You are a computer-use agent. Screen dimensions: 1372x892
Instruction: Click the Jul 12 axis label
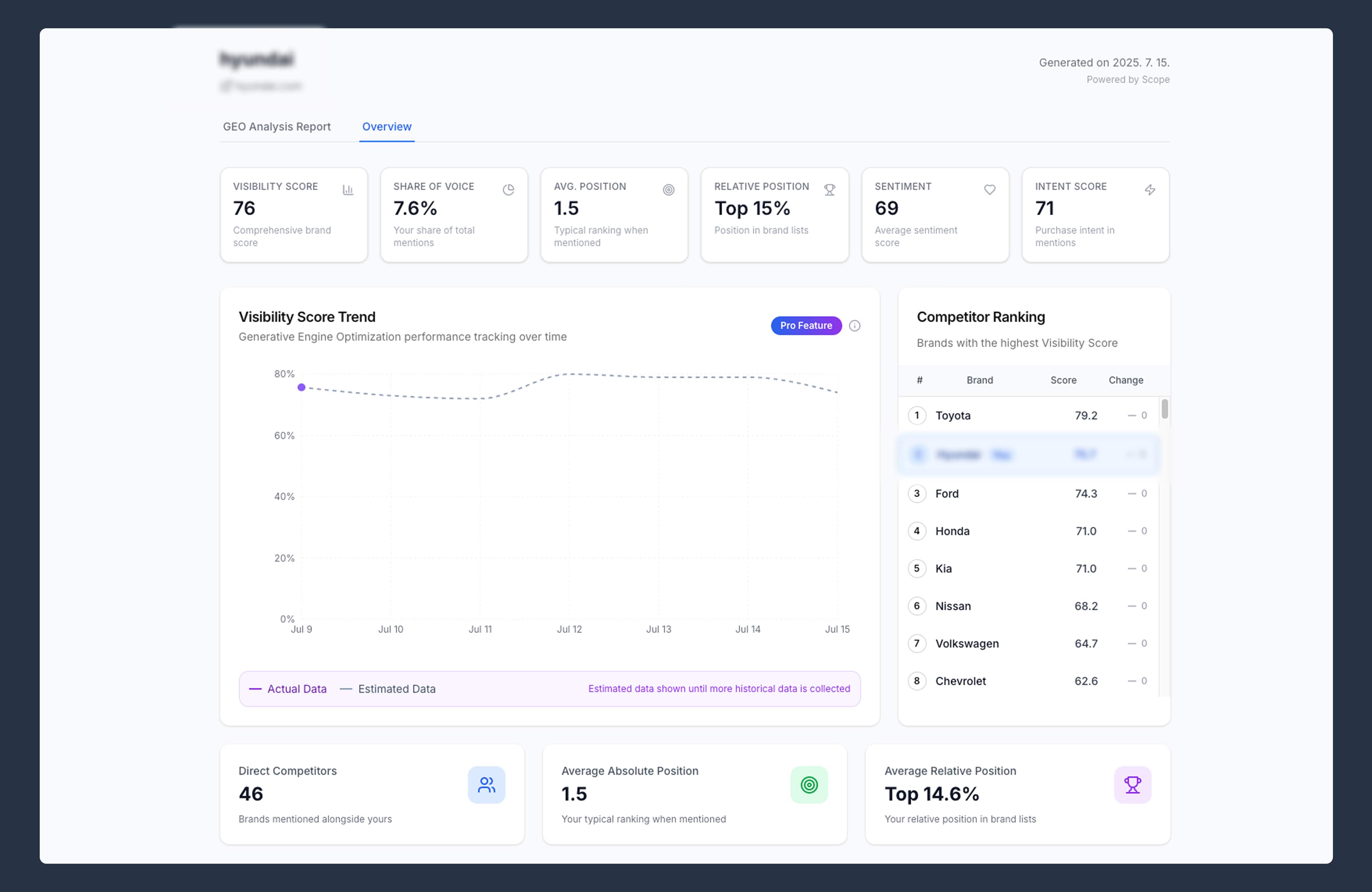pos(569,629)
